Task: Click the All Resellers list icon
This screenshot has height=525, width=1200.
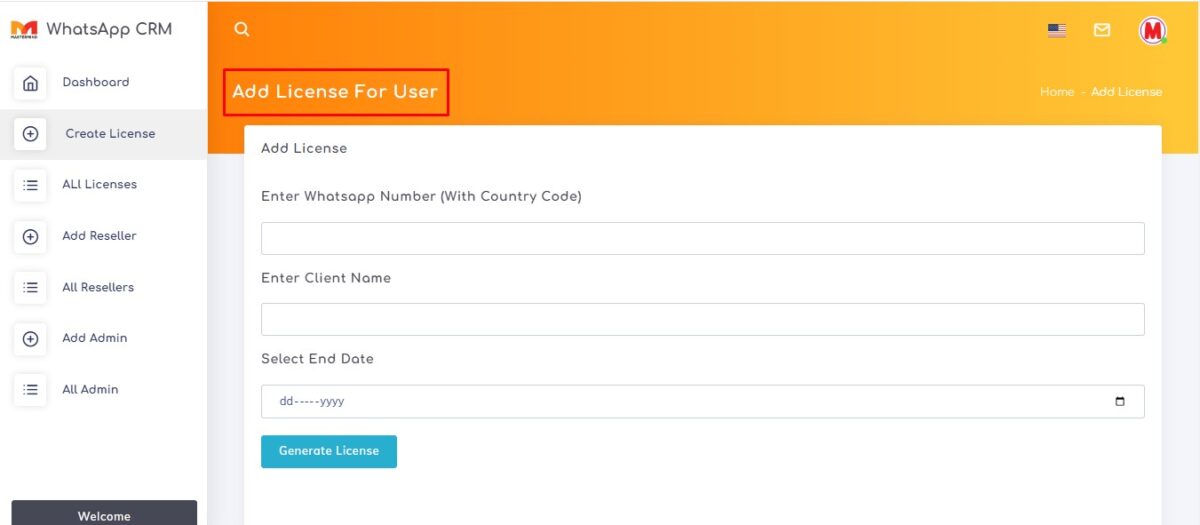Action: coord(30,288)
